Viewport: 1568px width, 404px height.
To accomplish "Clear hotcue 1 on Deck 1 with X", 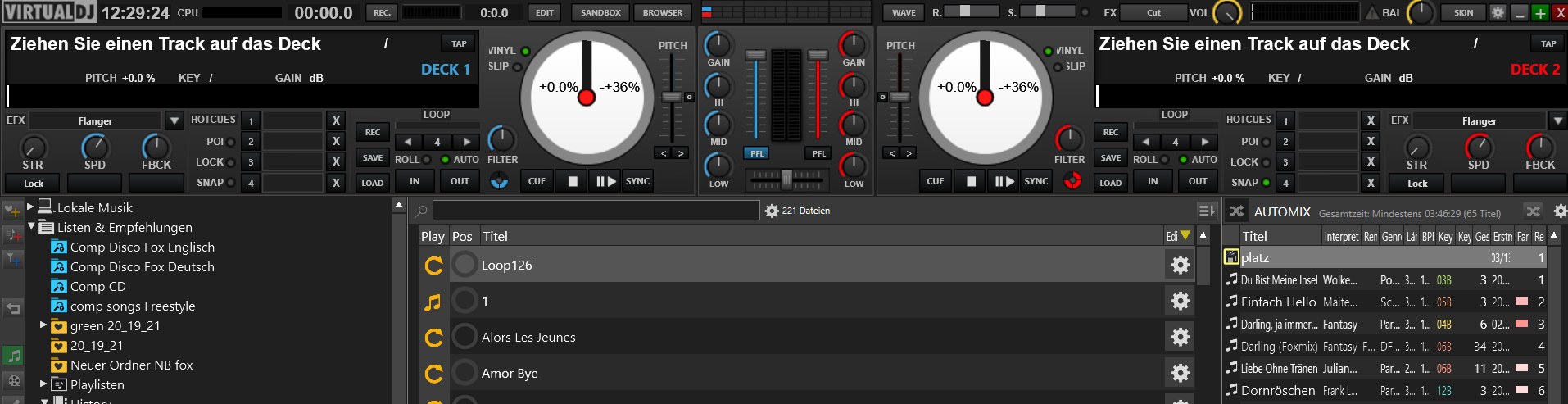I will tap(336, 120).
